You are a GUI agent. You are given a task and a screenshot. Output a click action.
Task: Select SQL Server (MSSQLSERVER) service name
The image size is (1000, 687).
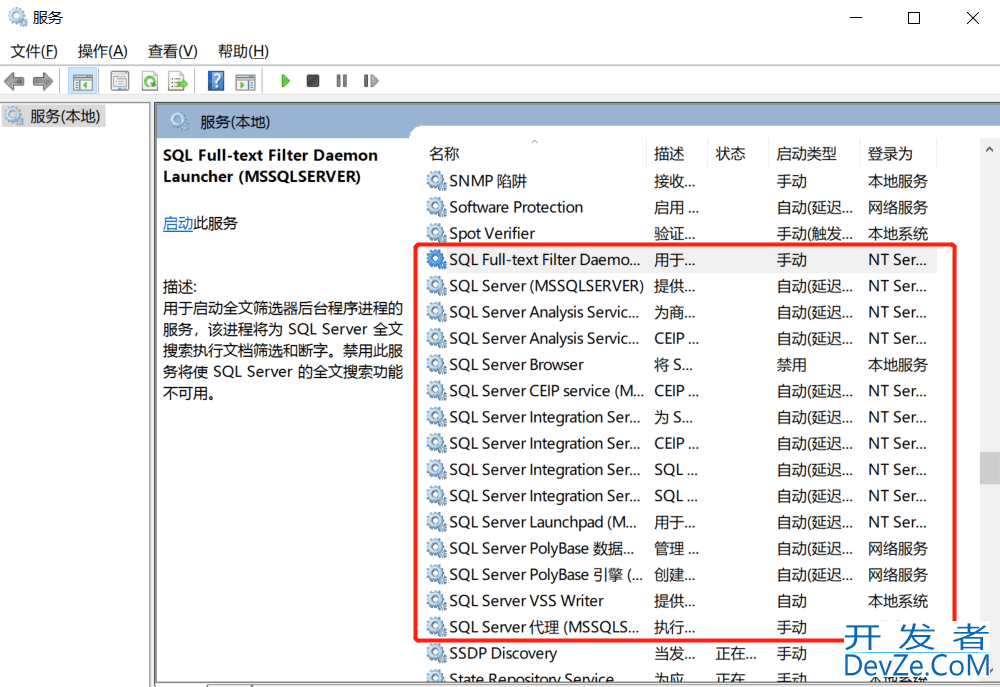(547, 286)
